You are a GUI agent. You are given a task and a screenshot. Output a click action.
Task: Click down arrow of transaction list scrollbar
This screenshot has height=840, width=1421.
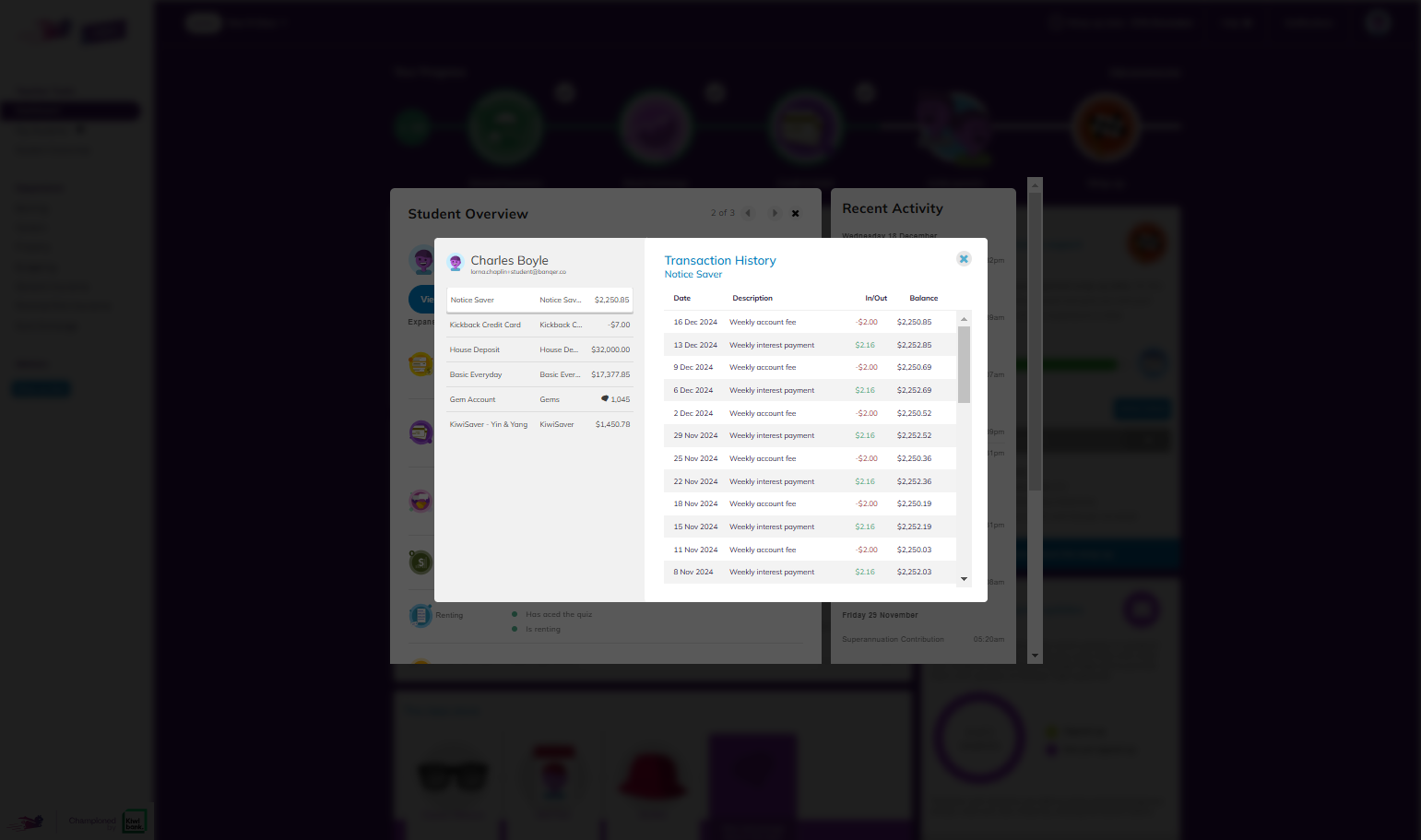coord(965,579)
